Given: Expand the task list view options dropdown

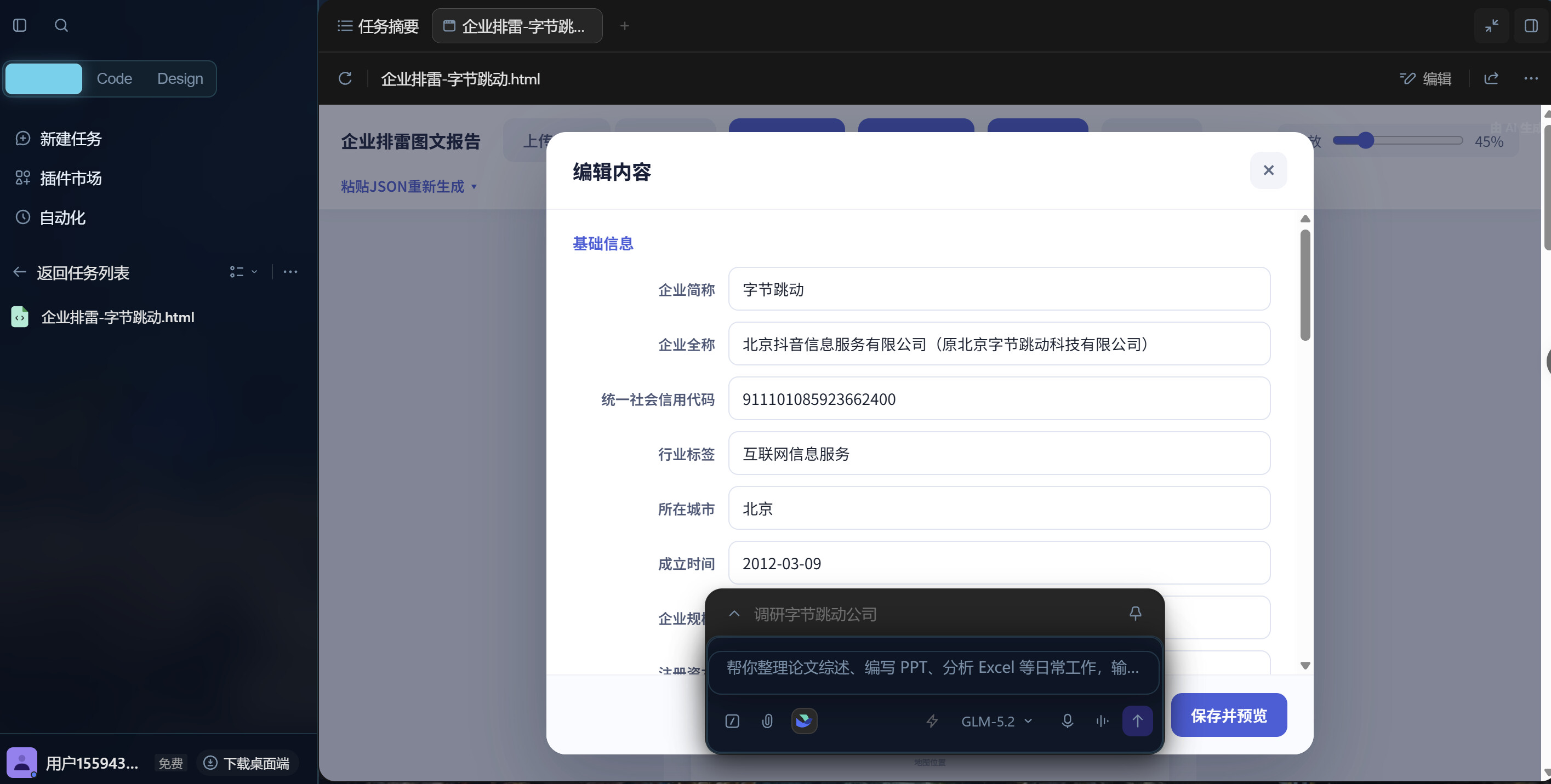Looking at the screenshot, I should 243,272.
